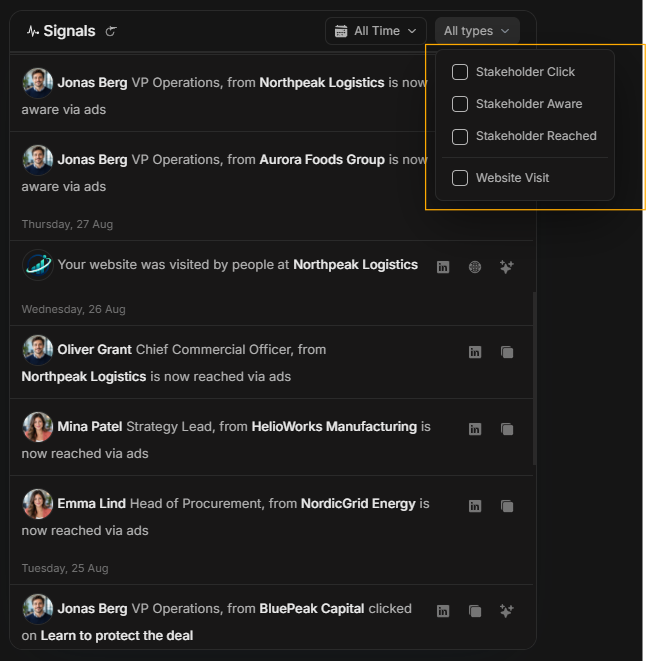This screenshot has height=661, width=646.
Task: Click sparkle AI icon on website visit row
Action: click(506, 267)
